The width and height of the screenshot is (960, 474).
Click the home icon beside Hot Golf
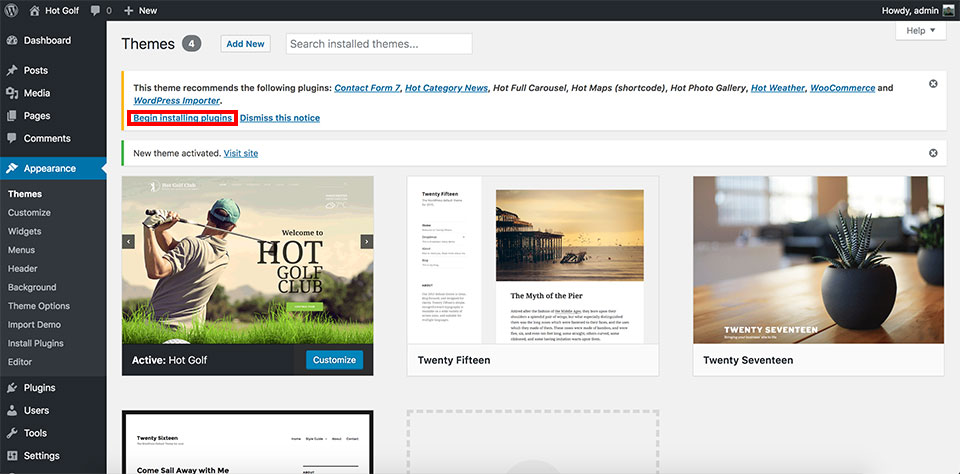point(35,10)
